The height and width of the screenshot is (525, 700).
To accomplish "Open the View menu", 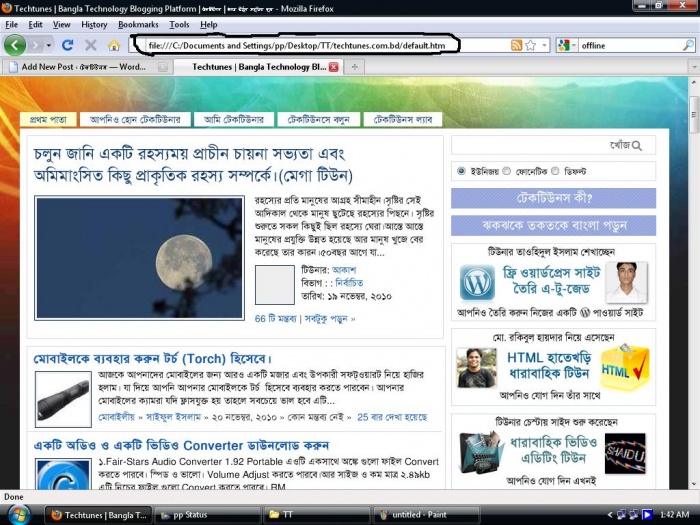I will pyautogui.click(x=62, y=25).
